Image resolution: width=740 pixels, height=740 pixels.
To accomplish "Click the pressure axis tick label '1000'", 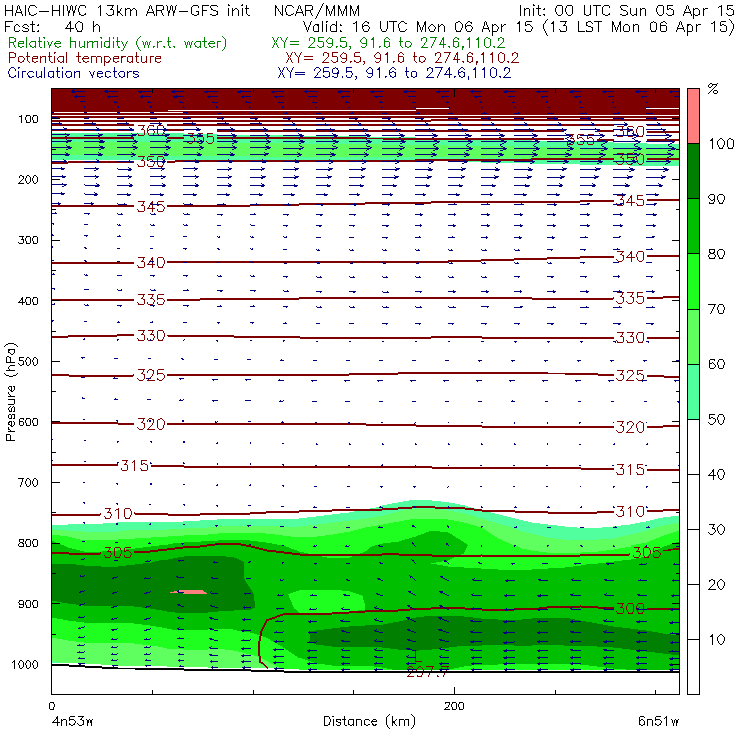I will pos(25,664).
